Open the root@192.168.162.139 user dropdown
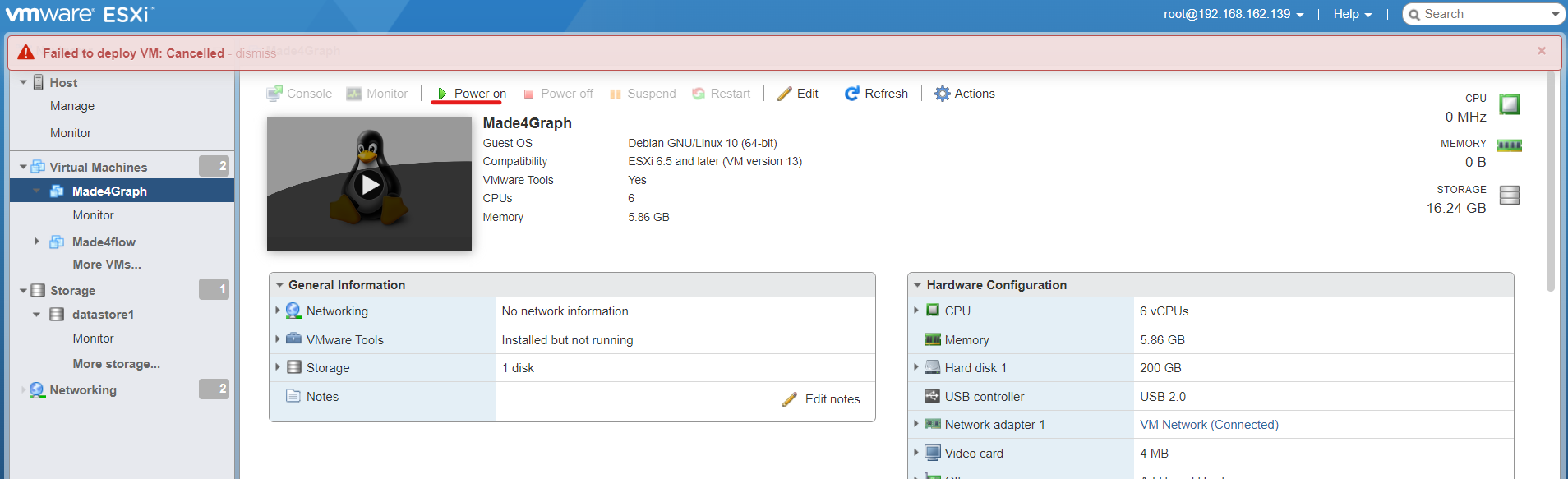Screen dimensions: 1568x479 [1233, 14]
